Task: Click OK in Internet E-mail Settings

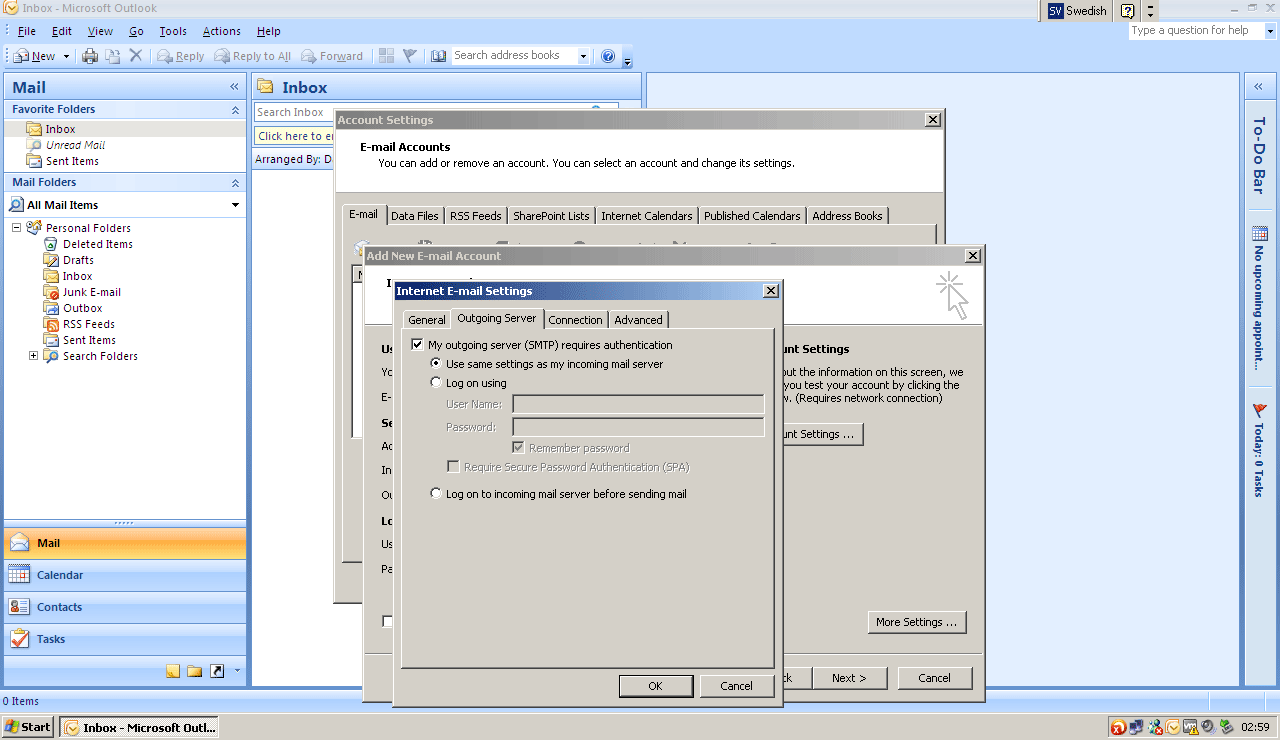Action: coord(655,686)
